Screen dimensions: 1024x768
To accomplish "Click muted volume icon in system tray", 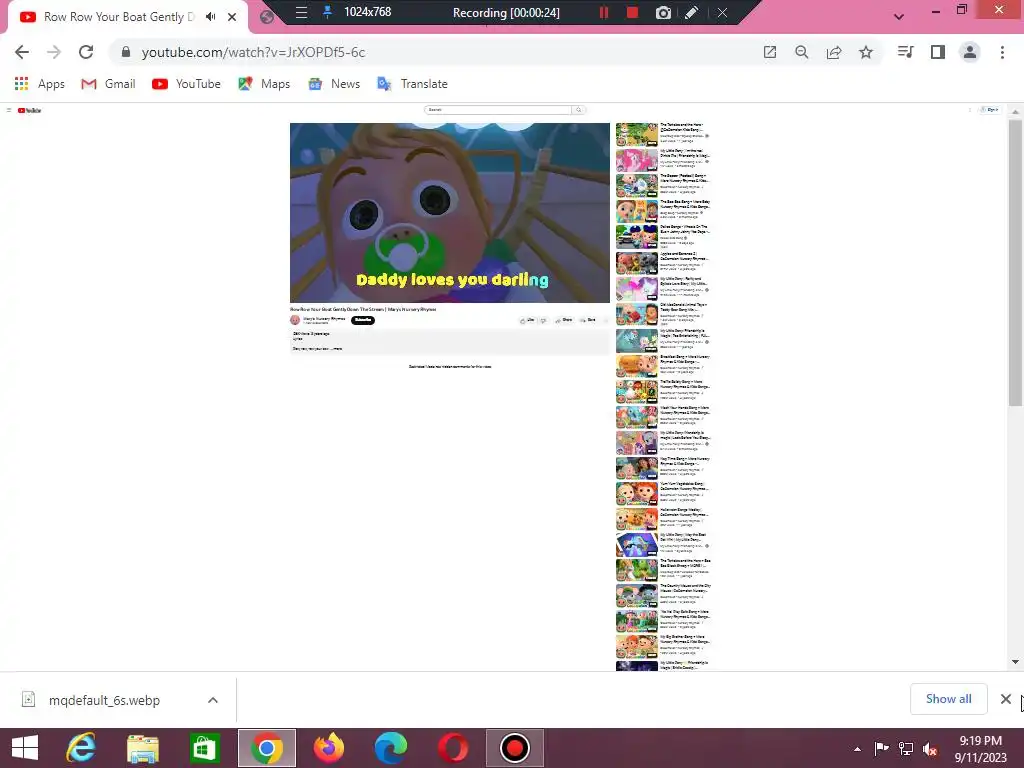I will tap(930, 748).
